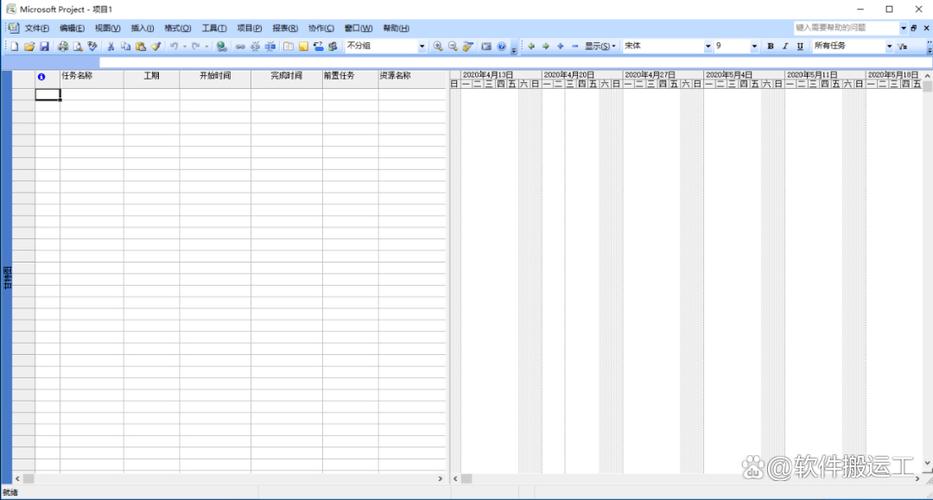Run the spelling check icon
This screenshot has width=933, height=500.
coord(92,46)
